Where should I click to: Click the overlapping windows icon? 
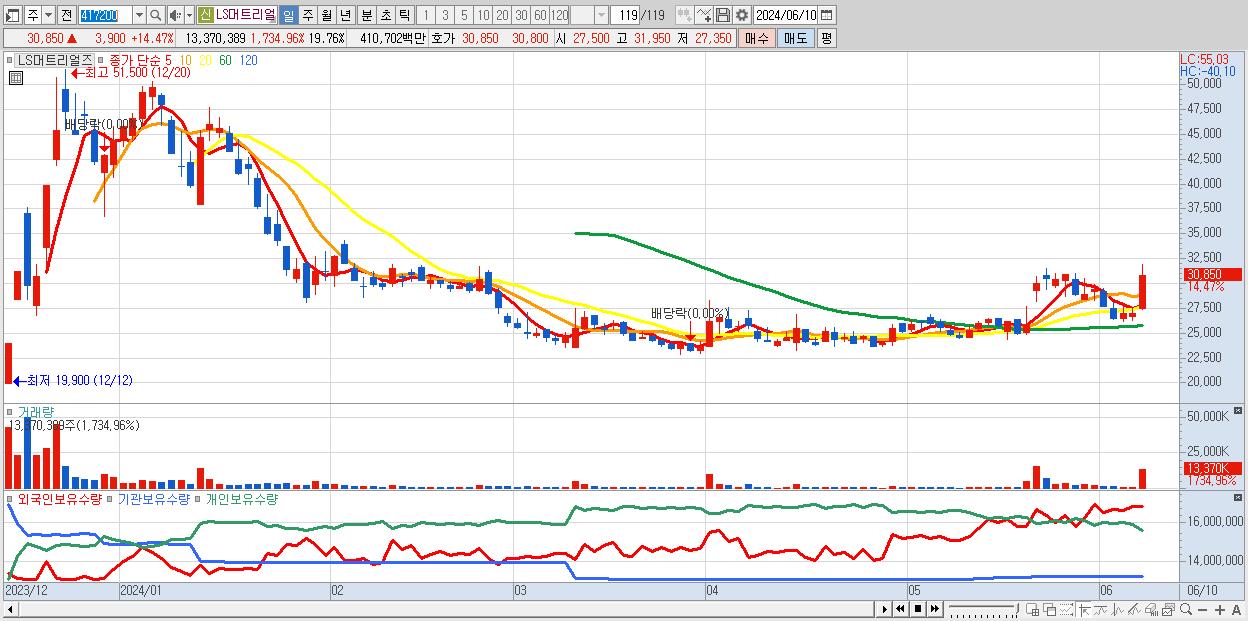(1050, 609)
